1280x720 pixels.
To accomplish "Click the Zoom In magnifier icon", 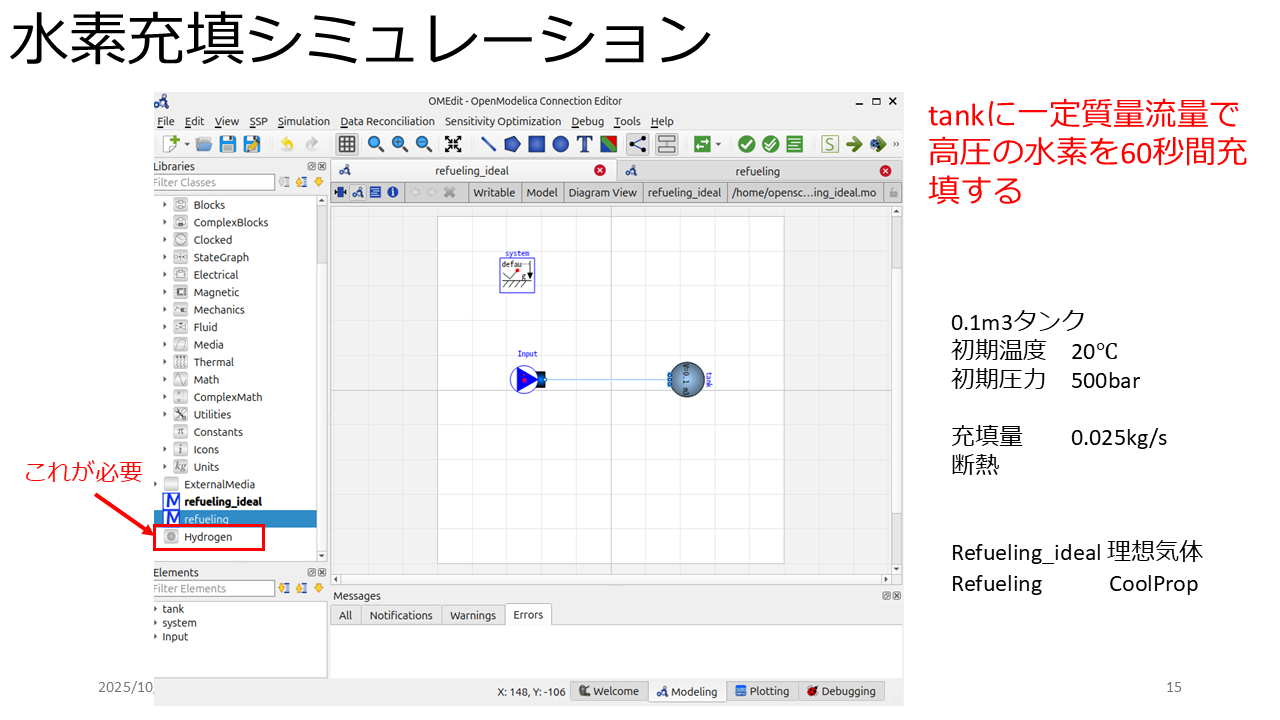I will point(399,144).
